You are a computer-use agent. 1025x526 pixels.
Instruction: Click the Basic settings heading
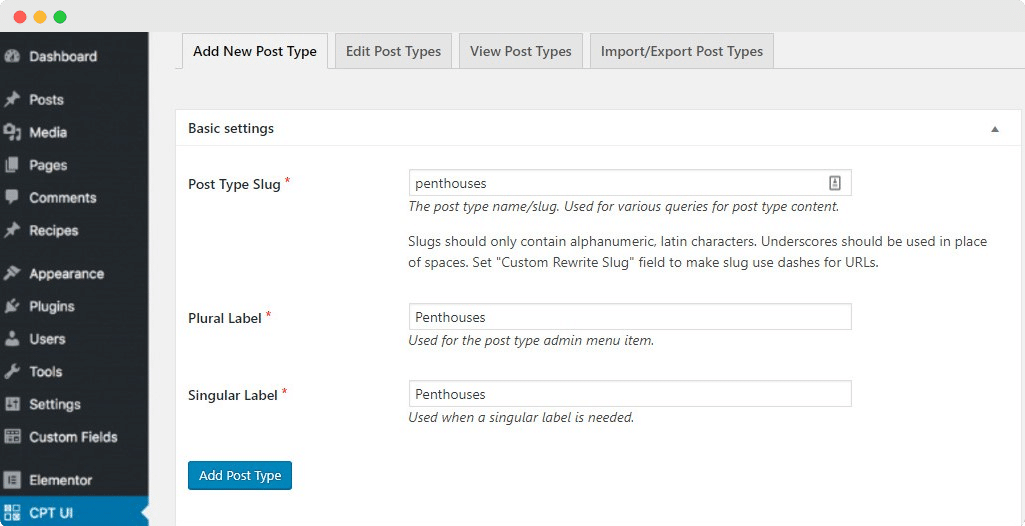pyautogui.click(x=231, y=128)
